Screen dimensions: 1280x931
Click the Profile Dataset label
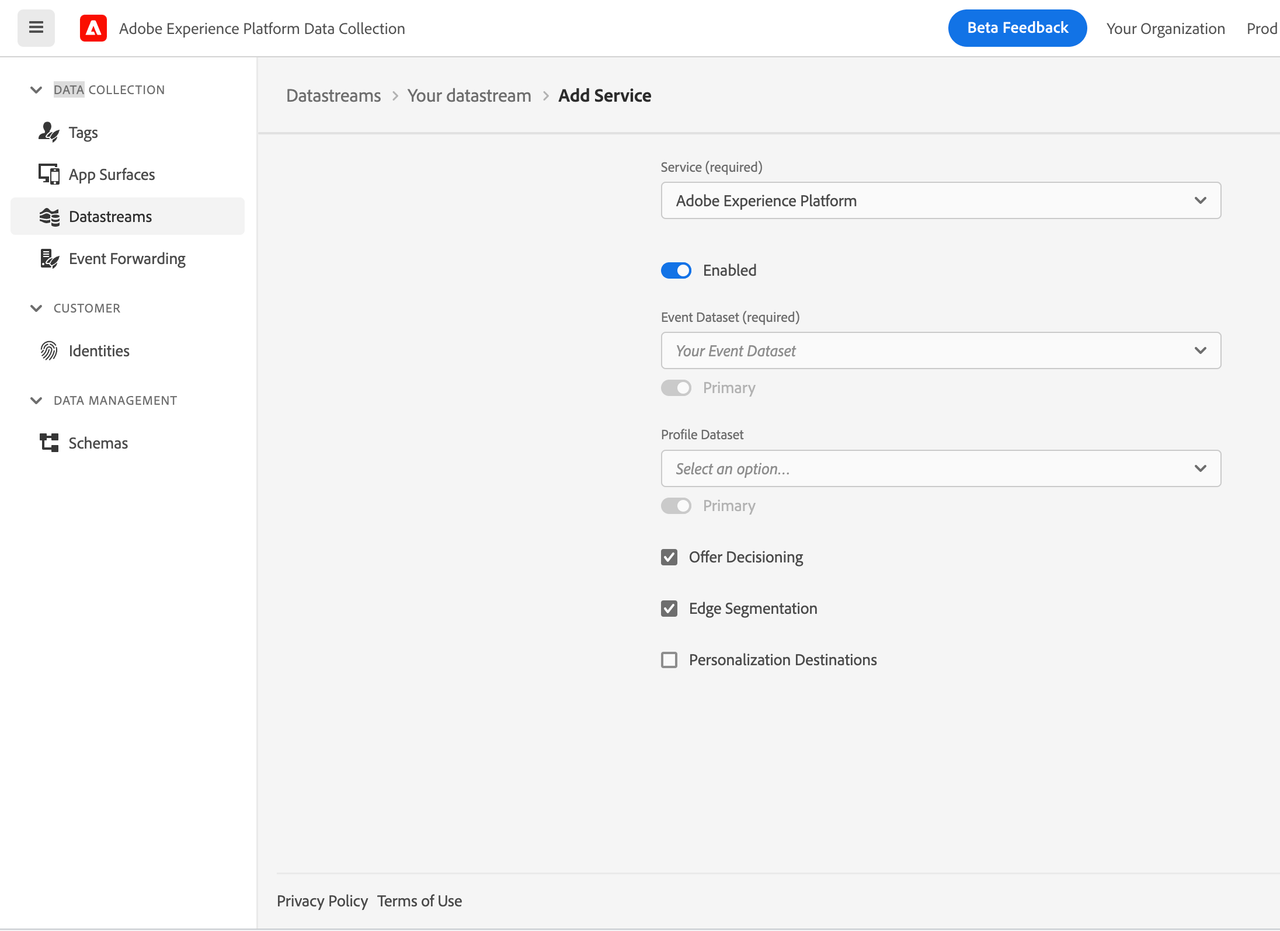click(702, 435)
